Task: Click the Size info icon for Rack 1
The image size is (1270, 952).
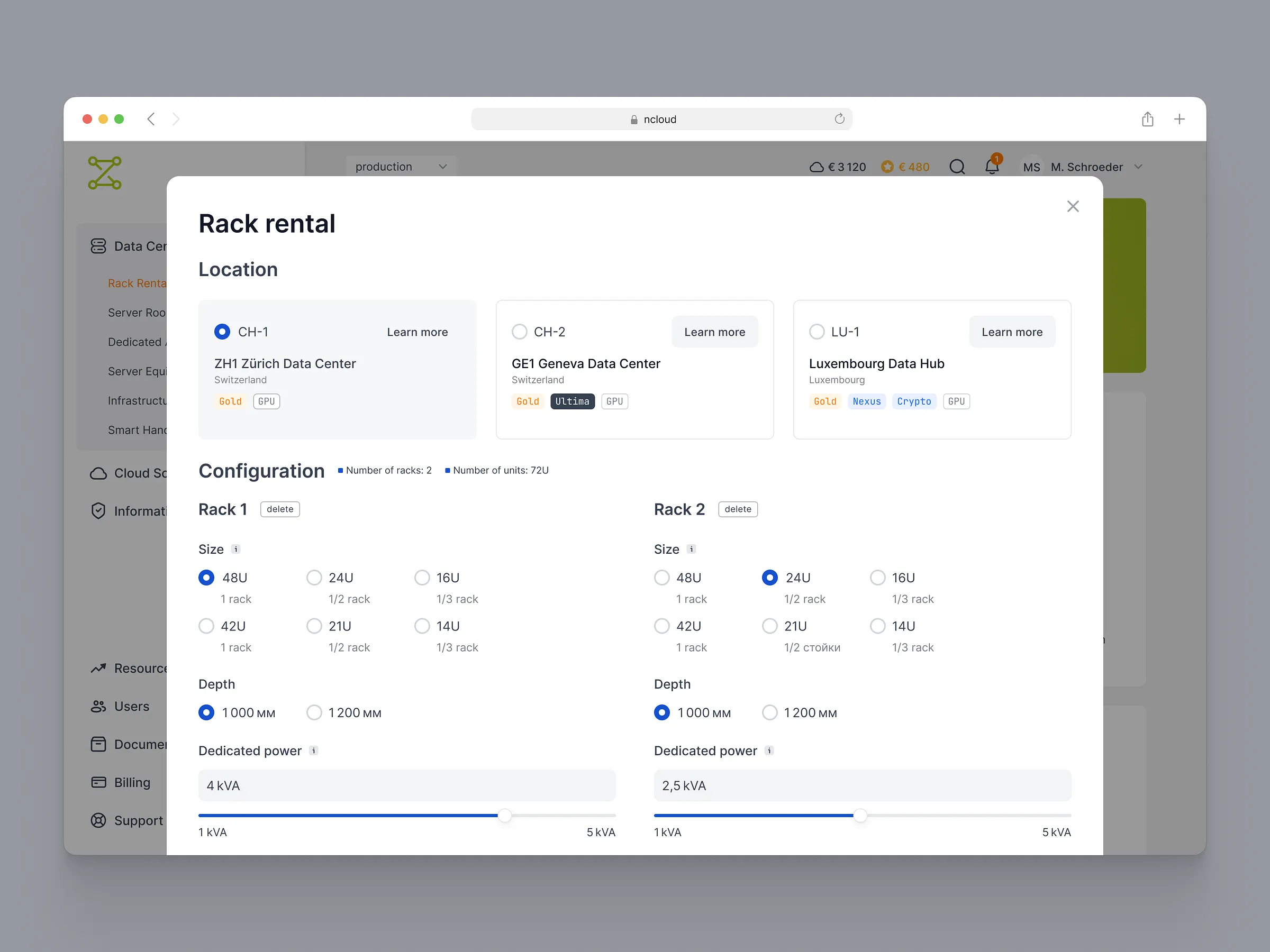Action: click(x=236, y=549)
